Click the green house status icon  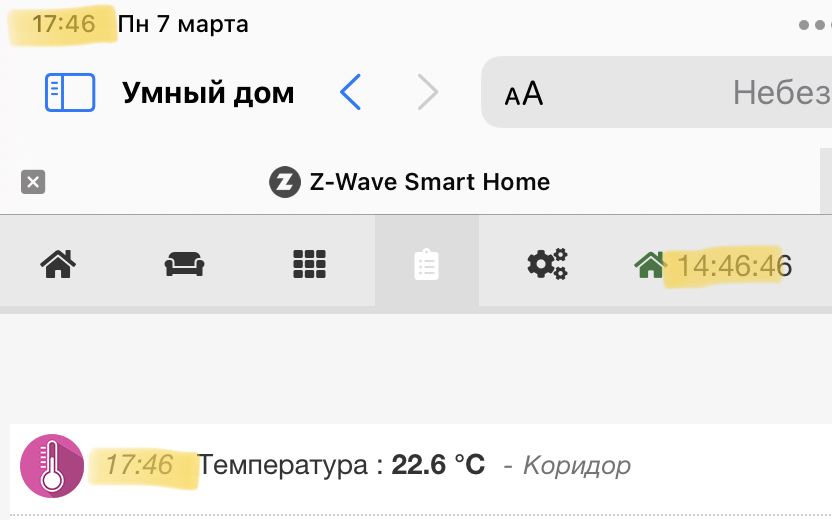click(x=650, y=265)
